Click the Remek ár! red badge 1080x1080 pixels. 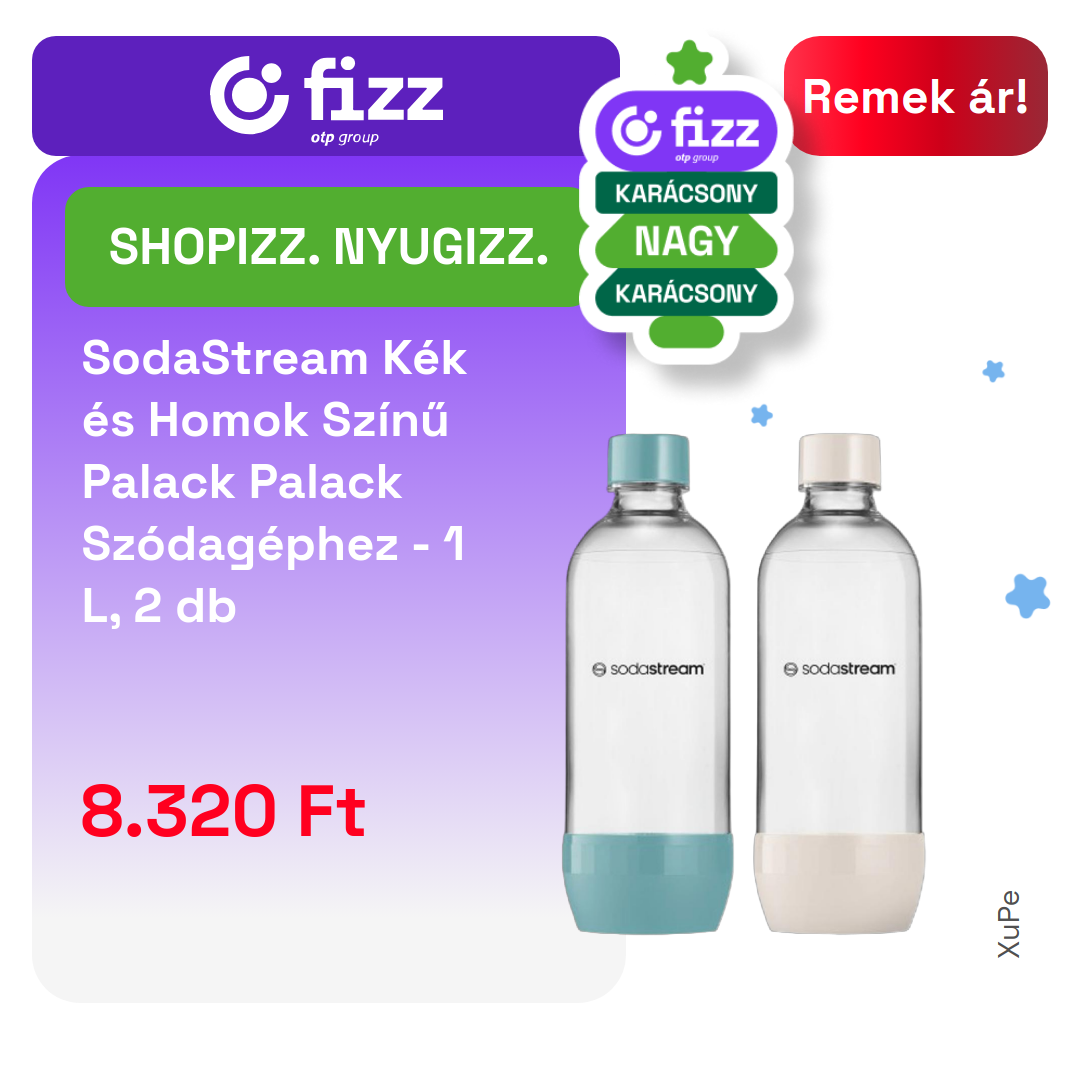(x=915, y=96)
